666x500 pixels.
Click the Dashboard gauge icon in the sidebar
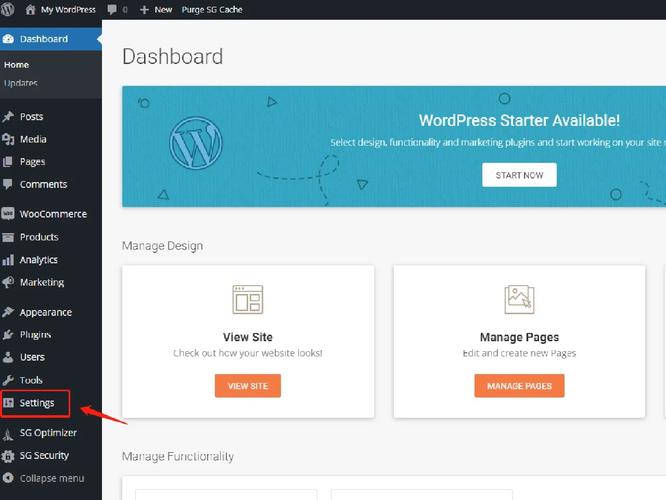click(8, 39)
